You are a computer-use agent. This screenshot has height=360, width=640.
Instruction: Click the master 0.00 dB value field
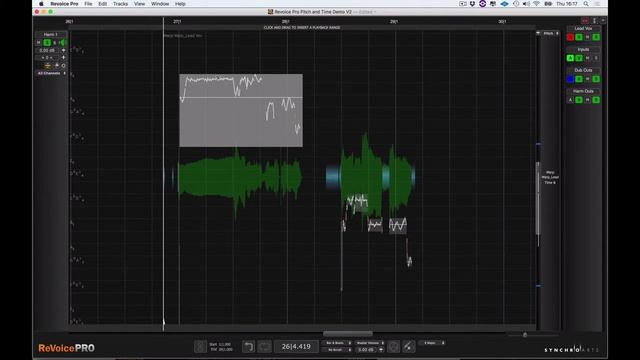[x=366, y=350]
